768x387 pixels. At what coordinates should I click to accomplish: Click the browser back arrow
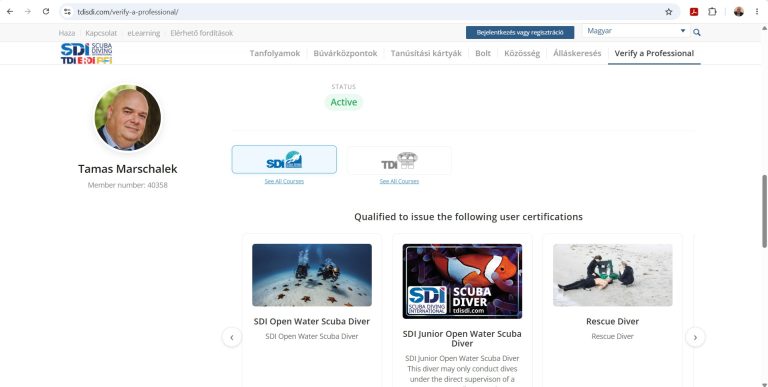point(10,12)
